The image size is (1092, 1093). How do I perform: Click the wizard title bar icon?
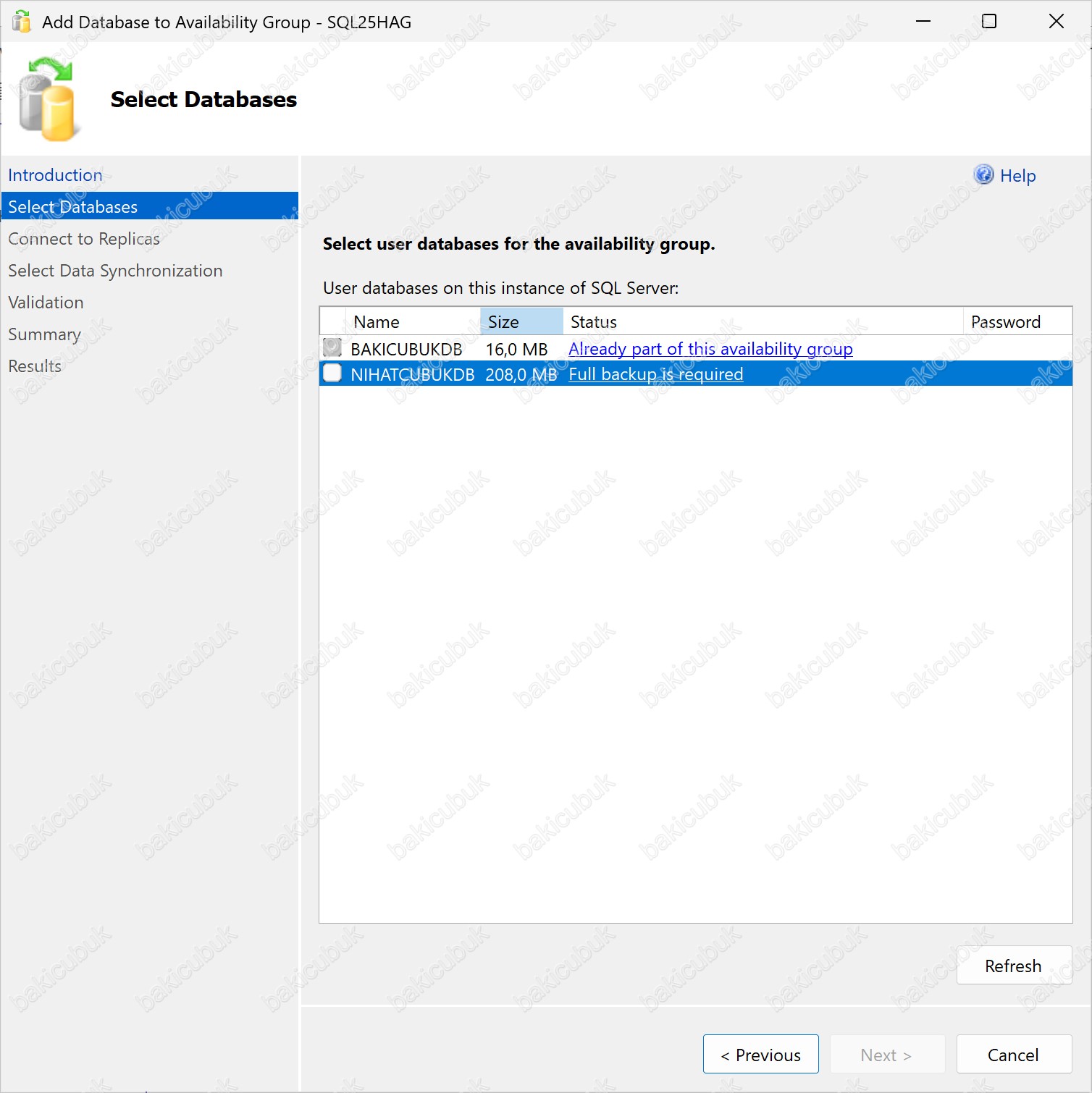point(22,22)
